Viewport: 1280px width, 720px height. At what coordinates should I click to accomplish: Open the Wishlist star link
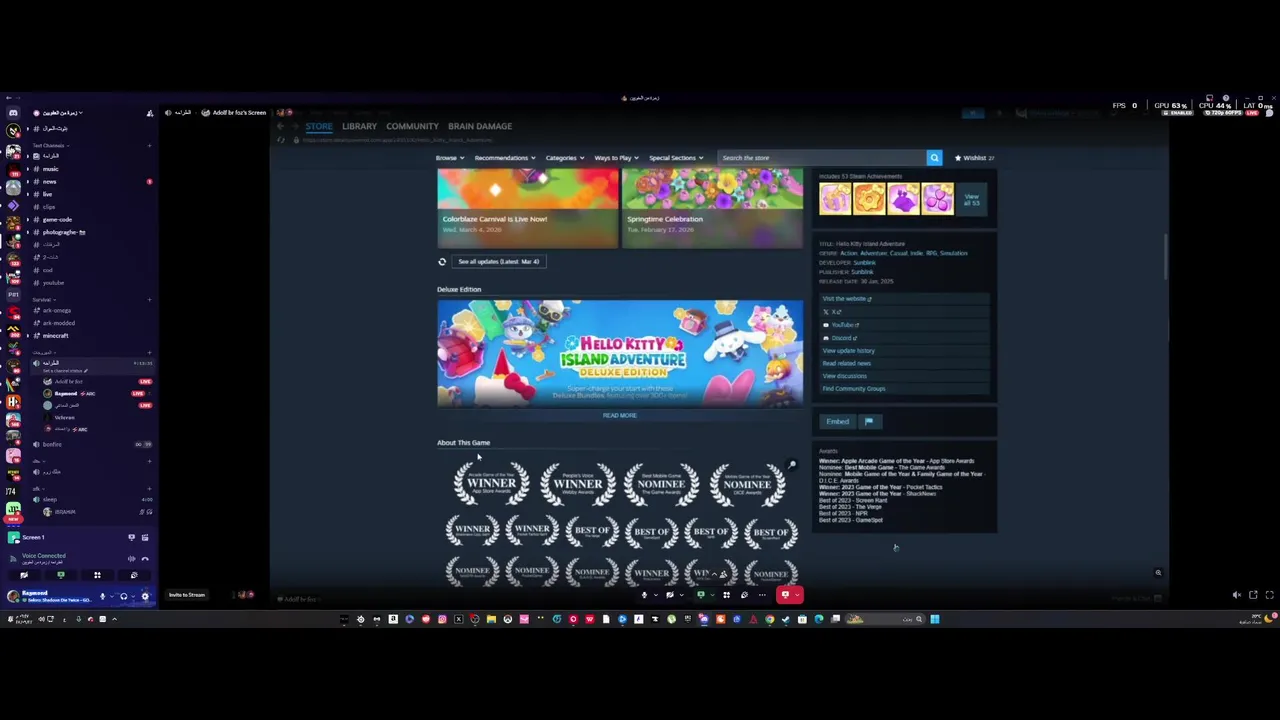[x=974, y=158]
